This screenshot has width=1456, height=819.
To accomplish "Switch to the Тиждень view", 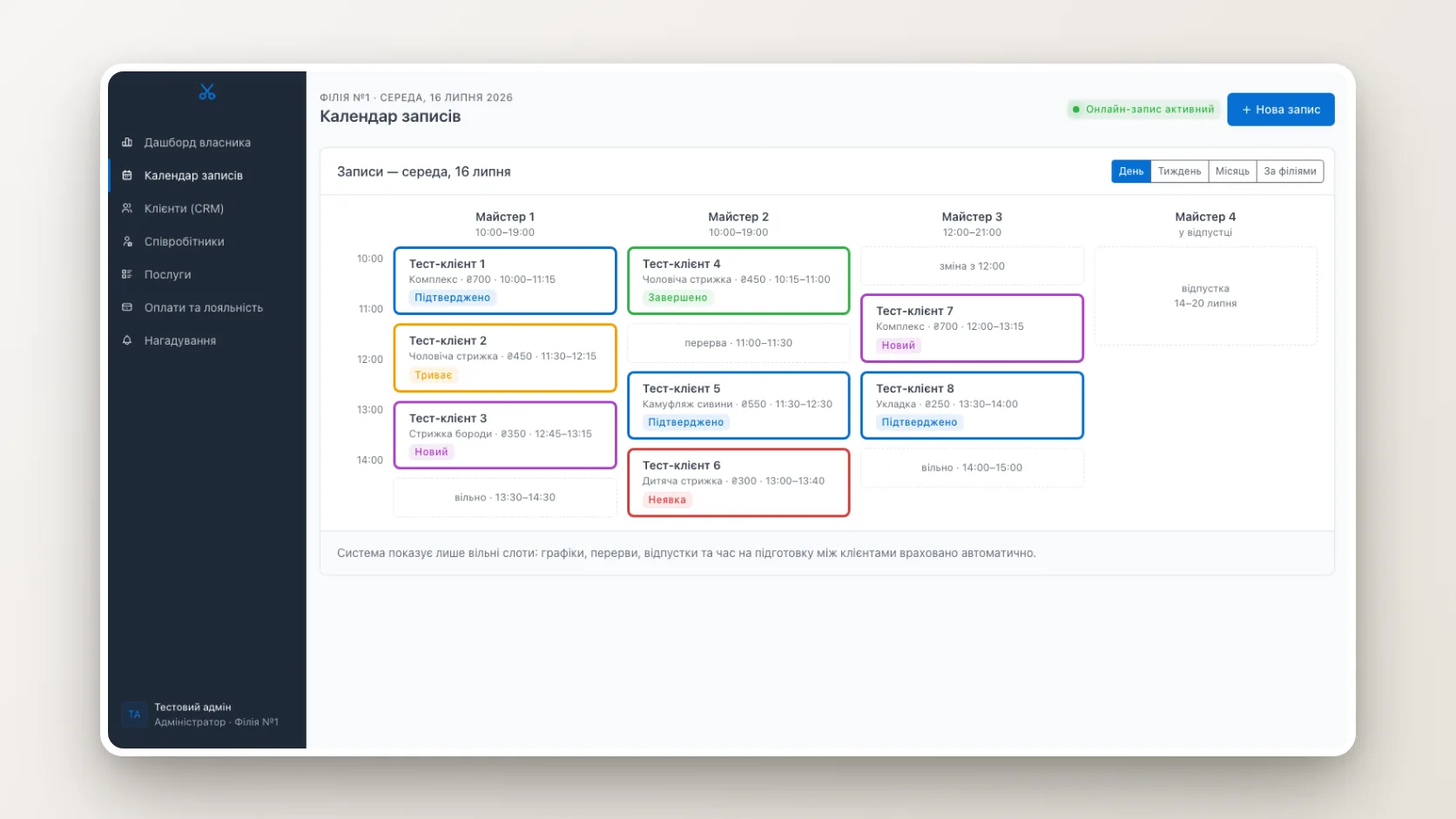I will (1179, 171).
